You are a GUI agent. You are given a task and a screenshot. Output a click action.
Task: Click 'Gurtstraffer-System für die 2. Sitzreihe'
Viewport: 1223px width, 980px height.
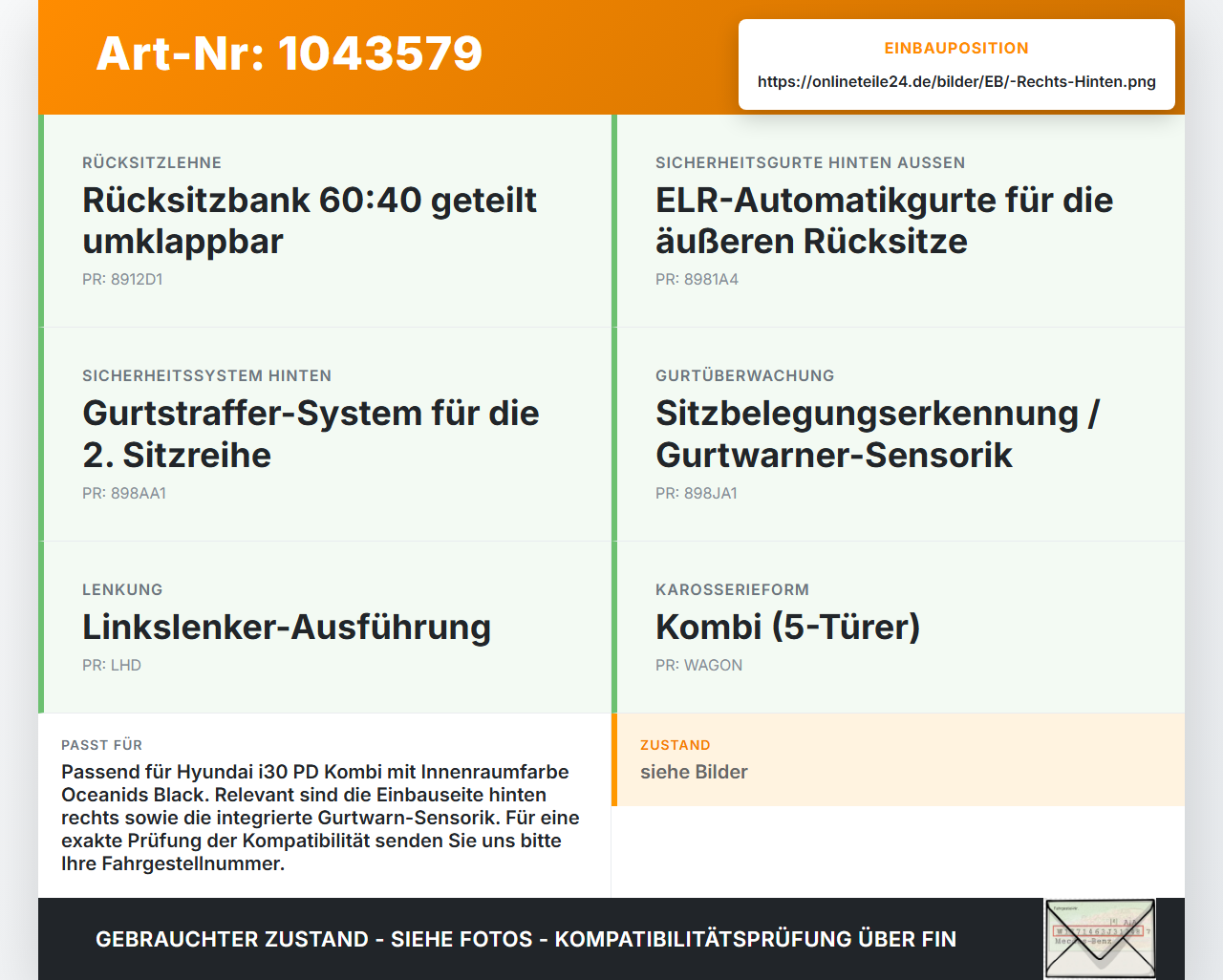click(311, 434)
